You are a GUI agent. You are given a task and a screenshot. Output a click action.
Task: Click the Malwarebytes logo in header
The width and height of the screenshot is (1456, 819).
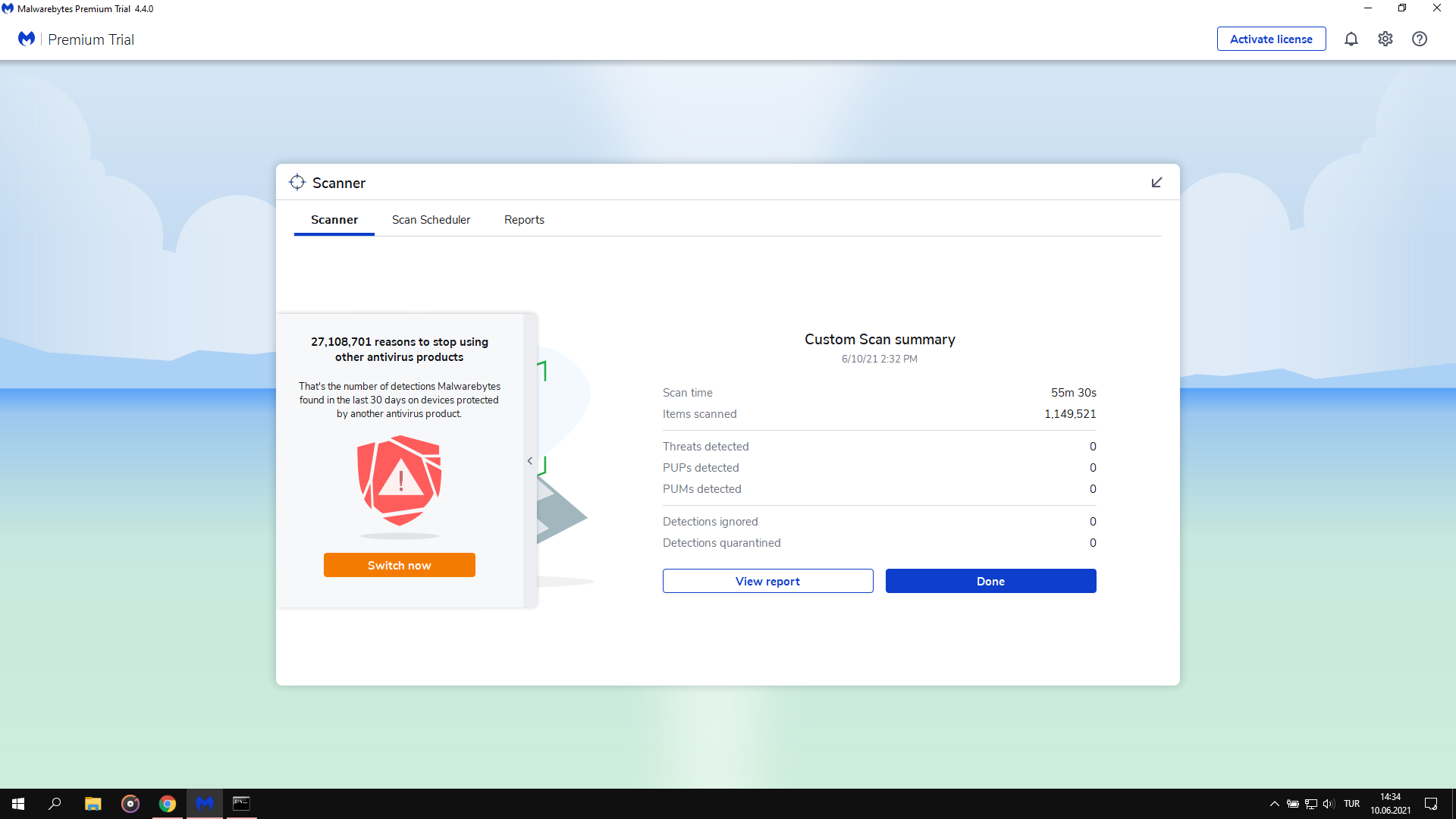coord(27,39)
